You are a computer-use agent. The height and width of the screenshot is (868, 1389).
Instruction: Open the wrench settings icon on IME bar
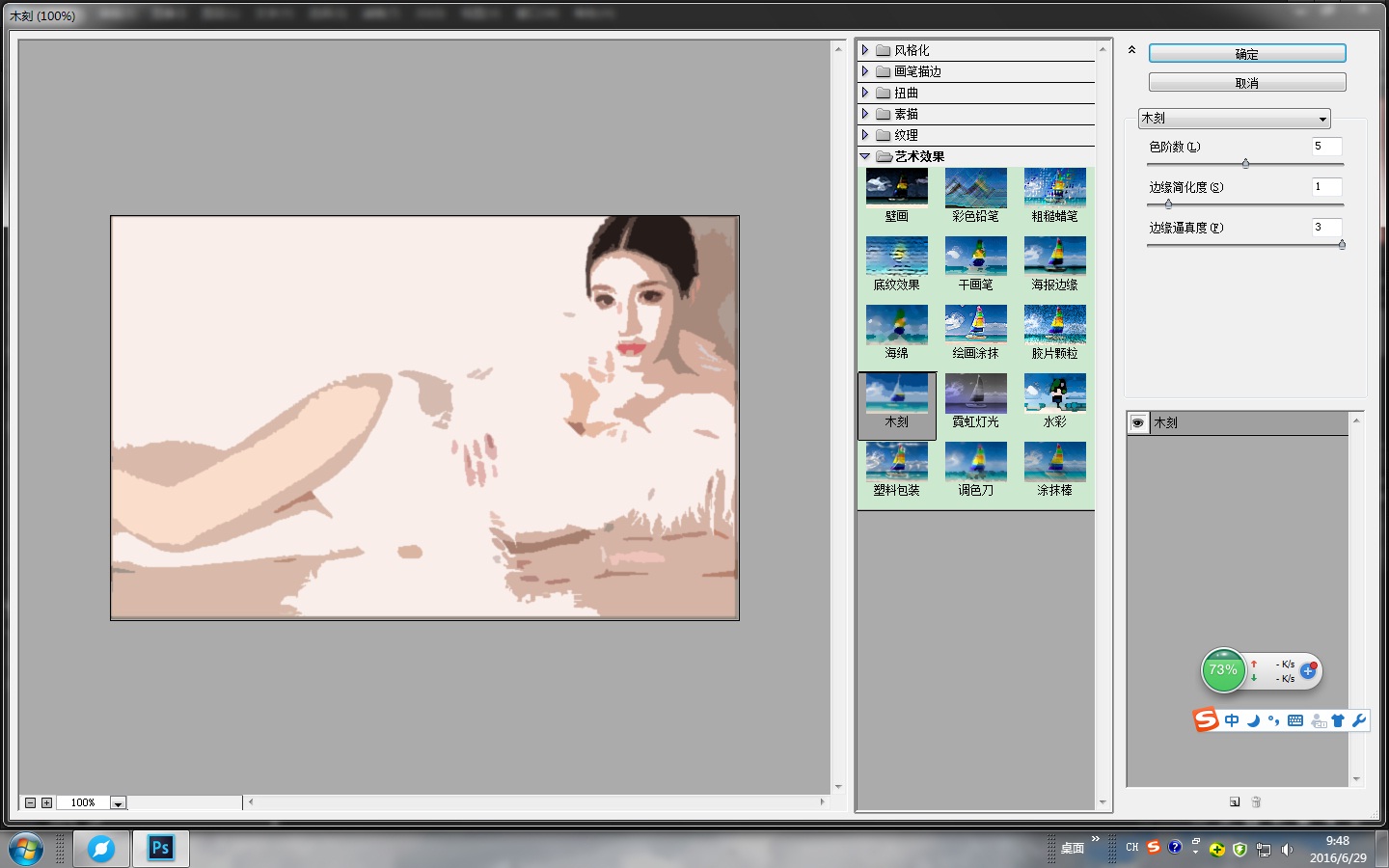[x=1359, y=720]
